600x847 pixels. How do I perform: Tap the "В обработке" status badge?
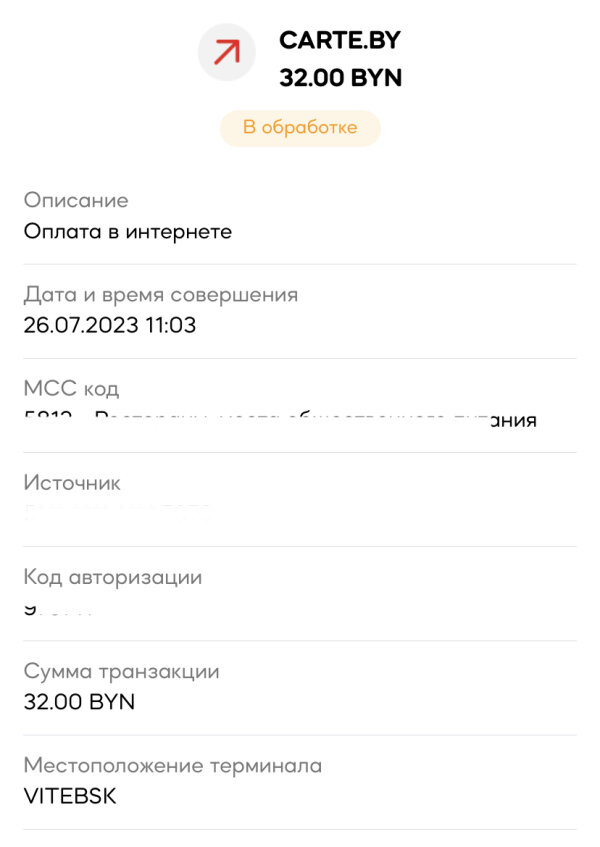point(300,128)
